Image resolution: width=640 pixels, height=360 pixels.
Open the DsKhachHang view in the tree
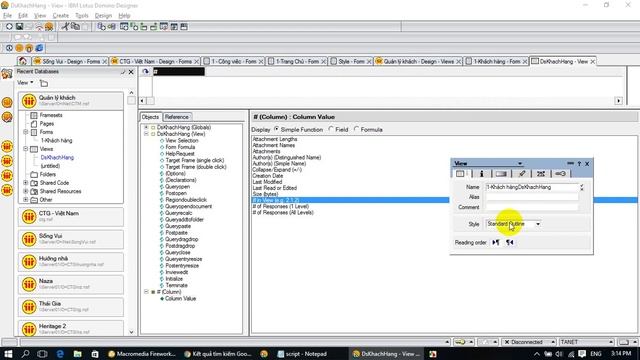(57, 158)
